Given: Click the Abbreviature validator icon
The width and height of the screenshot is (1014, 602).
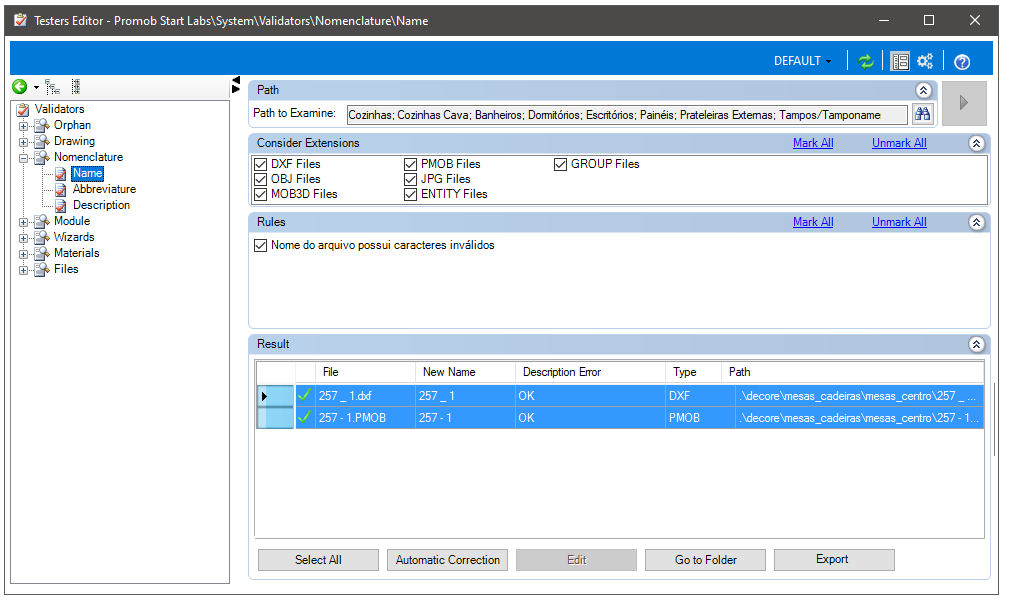Looking at the screenshot, I should [61, 189].
